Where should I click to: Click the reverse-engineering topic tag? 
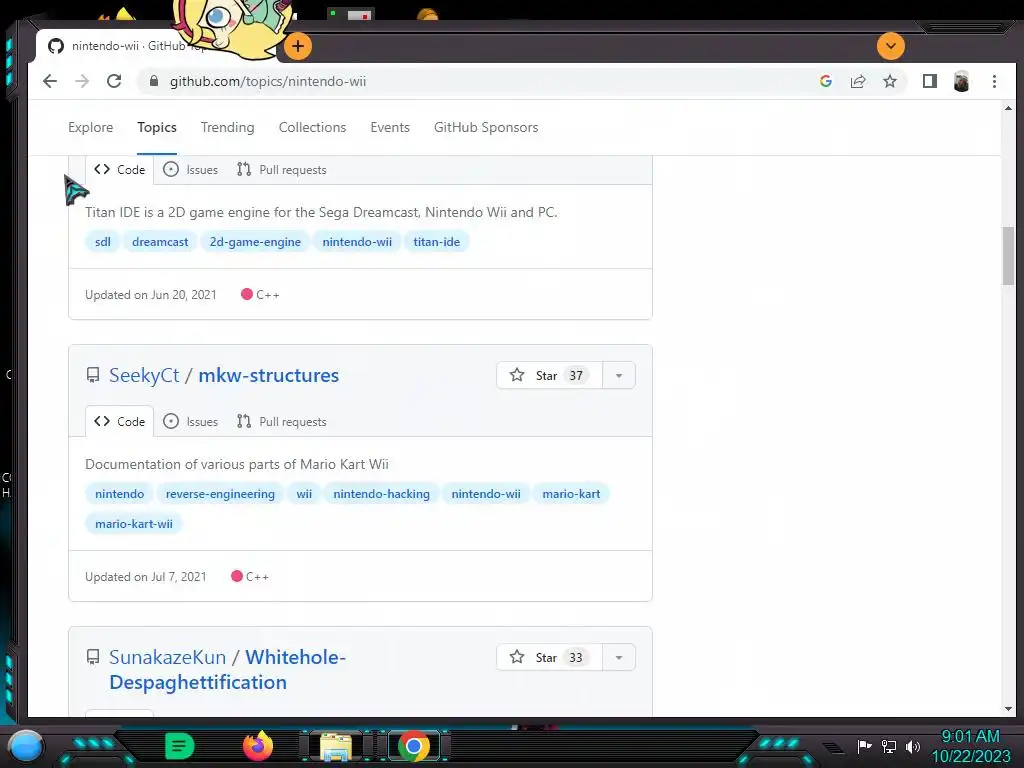point(220,494)
